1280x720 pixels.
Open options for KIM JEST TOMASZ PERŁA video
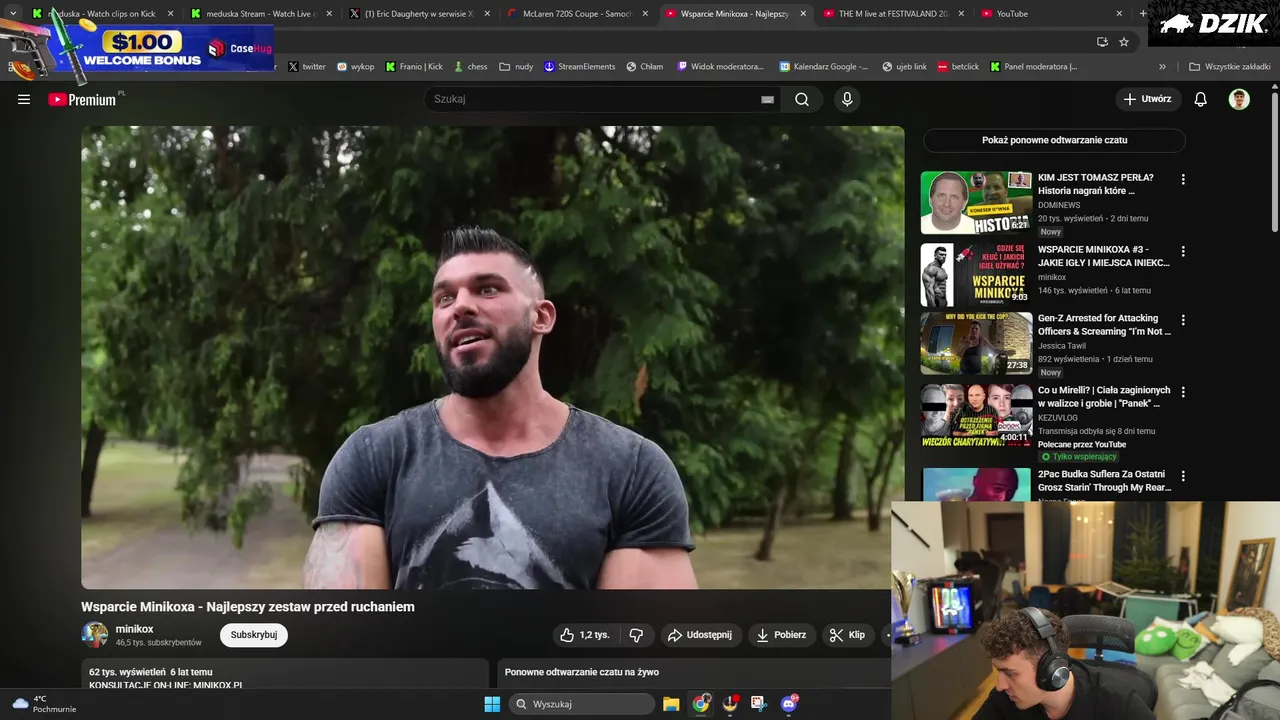tap(1183, 179)
